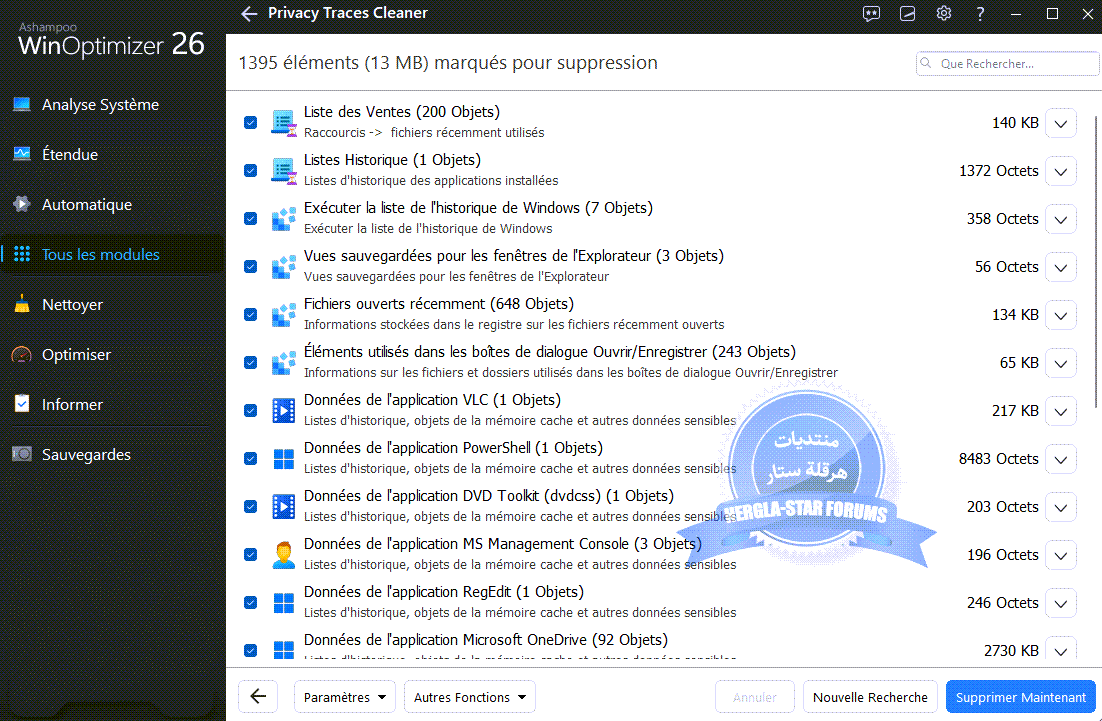Uncheck the RegEdit data checkbox
This screenshot has height=721, width=1102.
250,602
